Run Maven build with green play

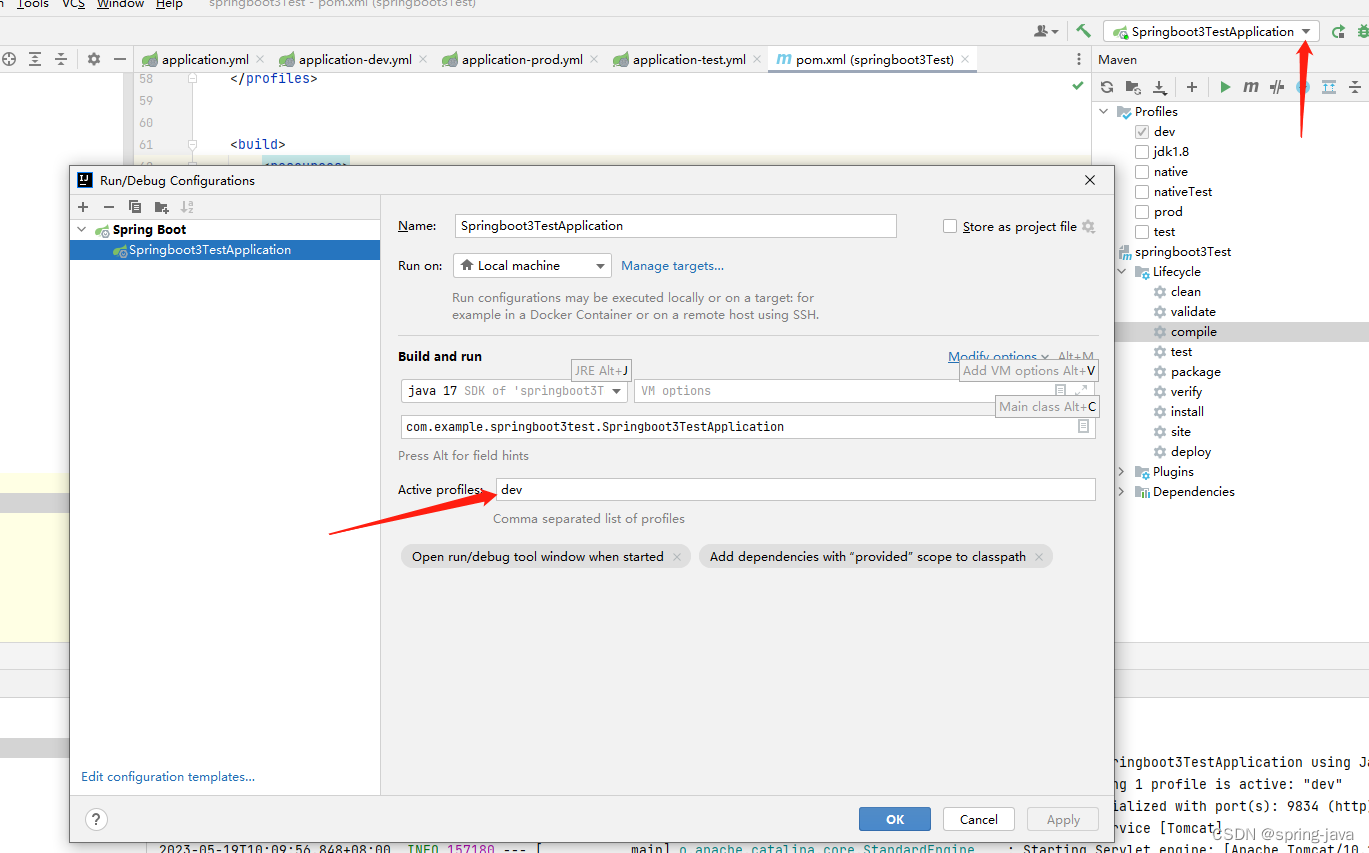tap(1225, 87)
